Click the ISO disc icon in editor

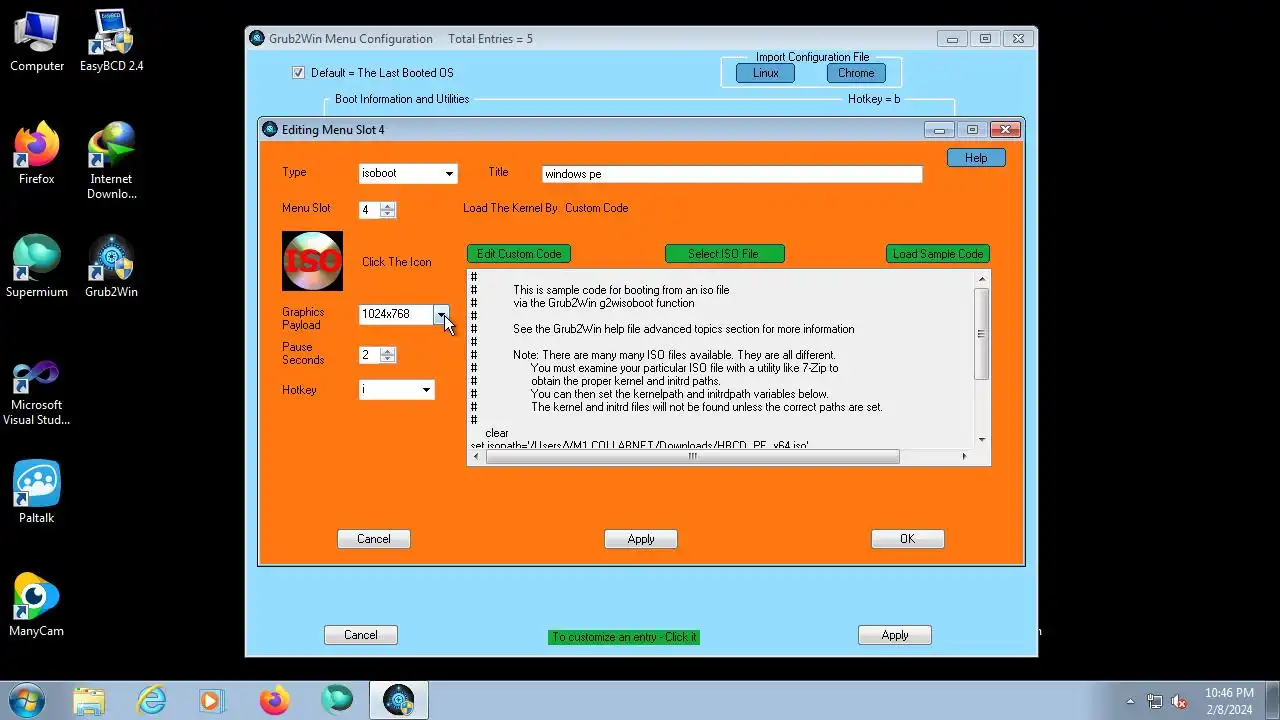[x=312, y=261]
